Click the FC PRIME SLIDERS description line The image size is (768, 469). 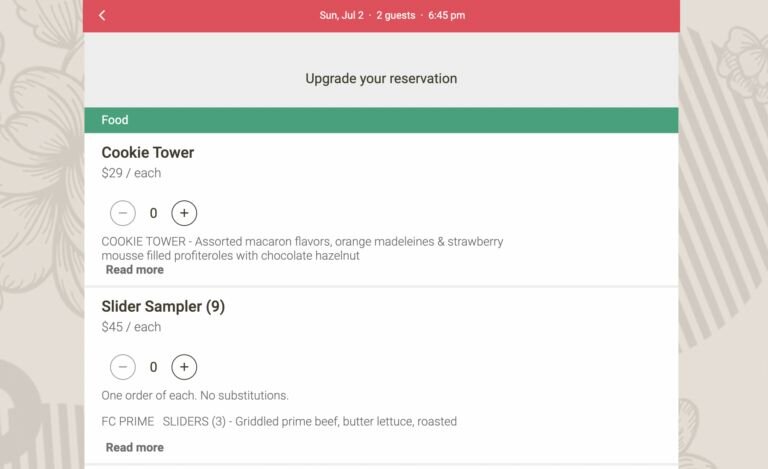[279, 421]
